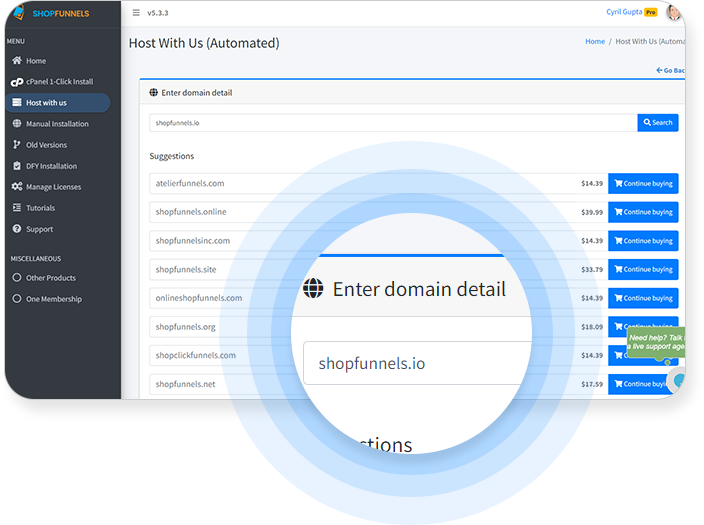Go to Manual Installation
Viewport: 704px width, 525px height.
[x=56, y=124]
